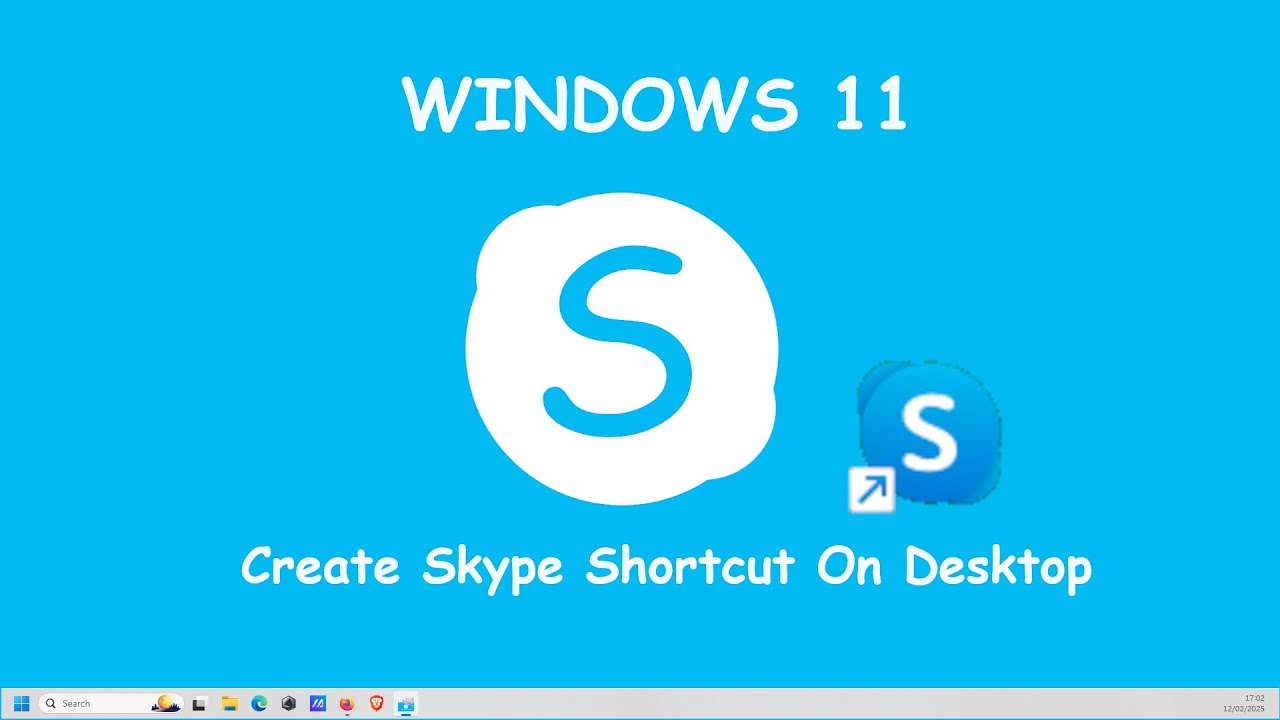Click the taskbar Search box
Screen dimensions: 1280x720
point(111,704)
